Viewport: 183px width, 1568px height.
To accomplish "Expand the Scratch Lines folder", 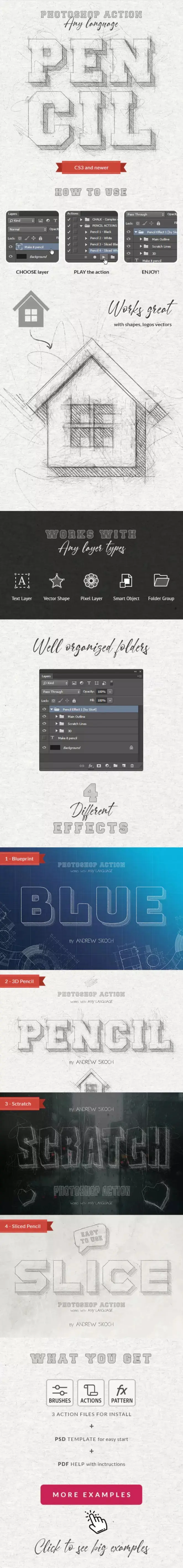I will (57, 724).
